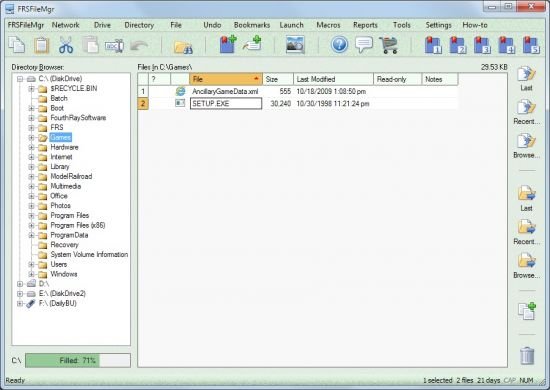Select the Hardware folder in tree
This screenshot has width=550, height=390.
[x=65, y=147]
